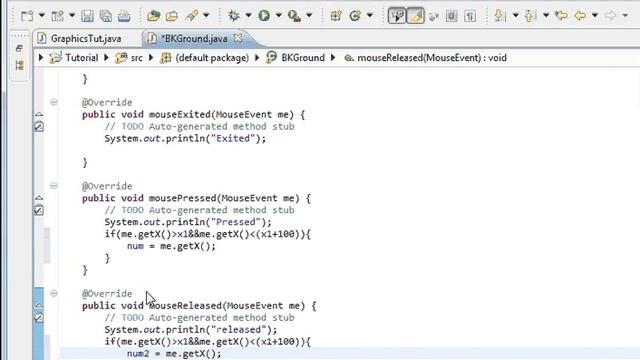
Task: Open the Run configurations dropdown arrow
Action: [279, 16]
